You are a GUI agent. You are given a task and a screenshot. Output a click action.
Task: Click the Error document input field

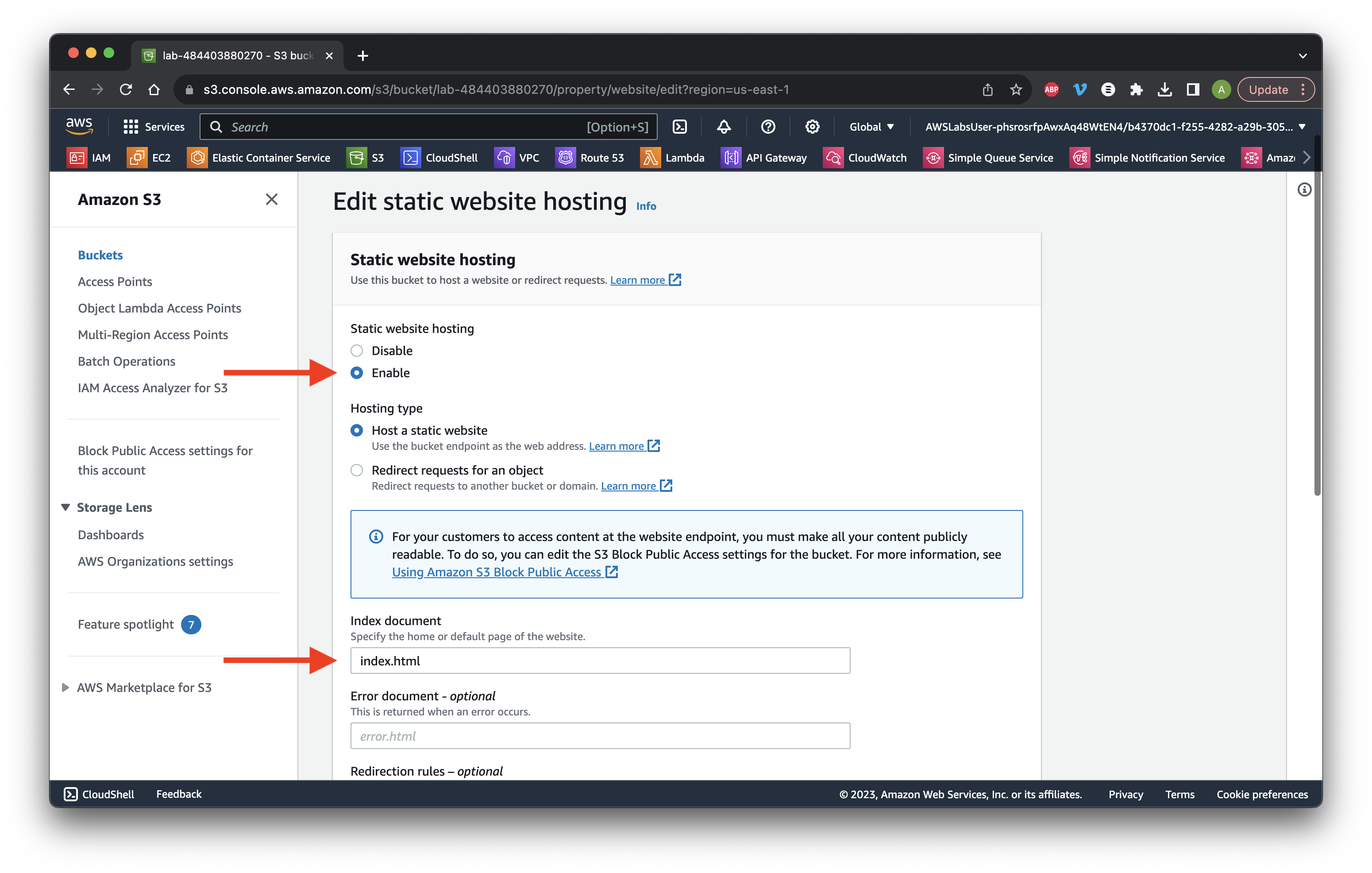coord(600,736)
